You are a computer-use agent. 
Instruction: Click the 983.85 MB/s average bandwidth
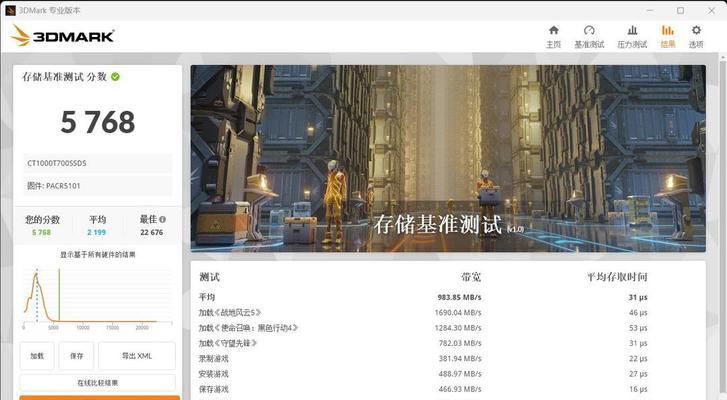pyautogui.click(x=459, y=297)
